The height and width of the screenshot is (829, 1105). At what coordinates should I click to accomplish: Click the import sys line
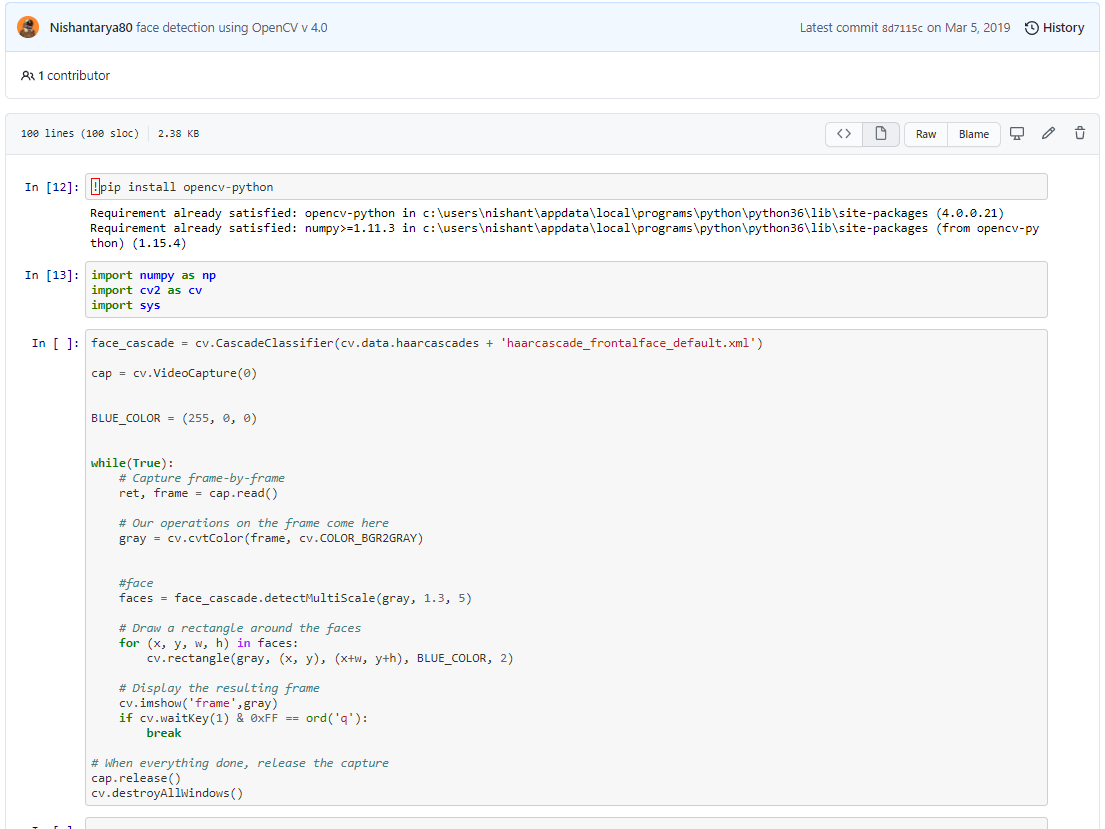pyautogui.click(x=125, y=305)
